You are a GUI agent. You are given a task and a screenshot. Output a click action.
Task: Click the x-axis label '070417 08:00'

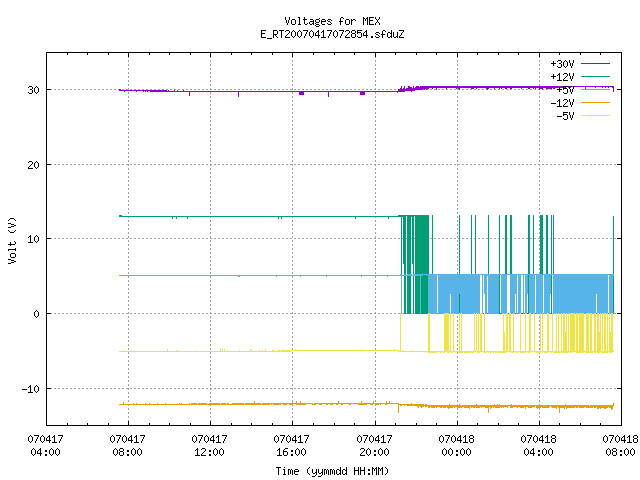tap(127, 445)
